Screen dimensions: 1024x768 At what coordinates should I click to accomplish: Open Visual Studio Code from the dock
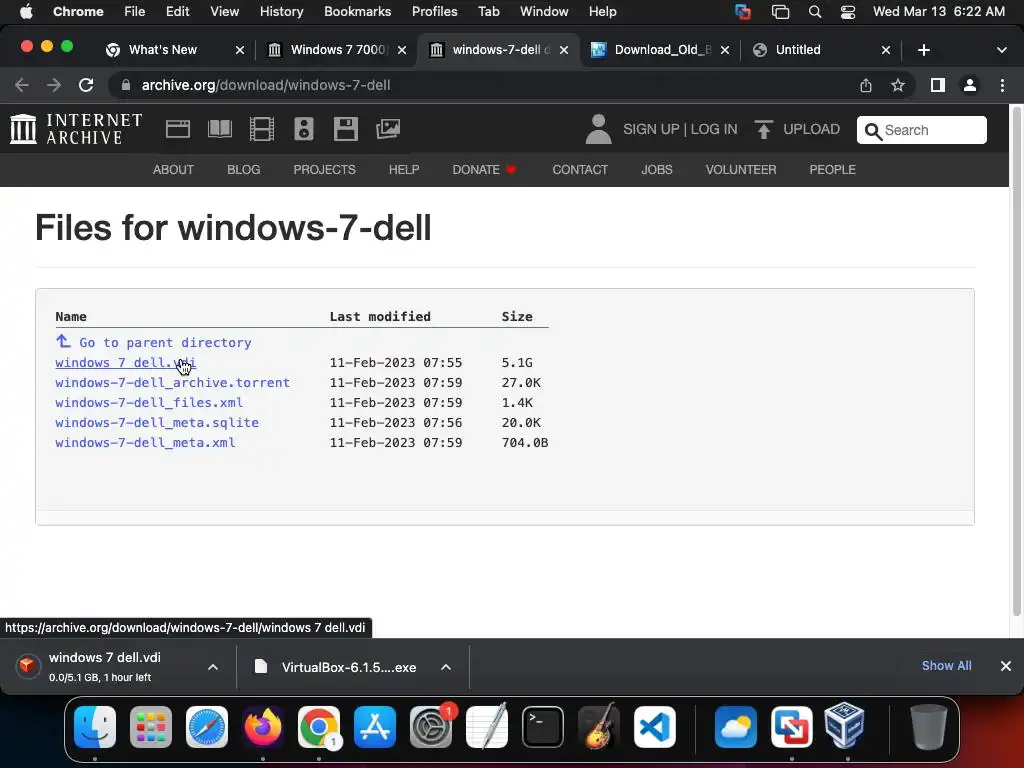654,726
